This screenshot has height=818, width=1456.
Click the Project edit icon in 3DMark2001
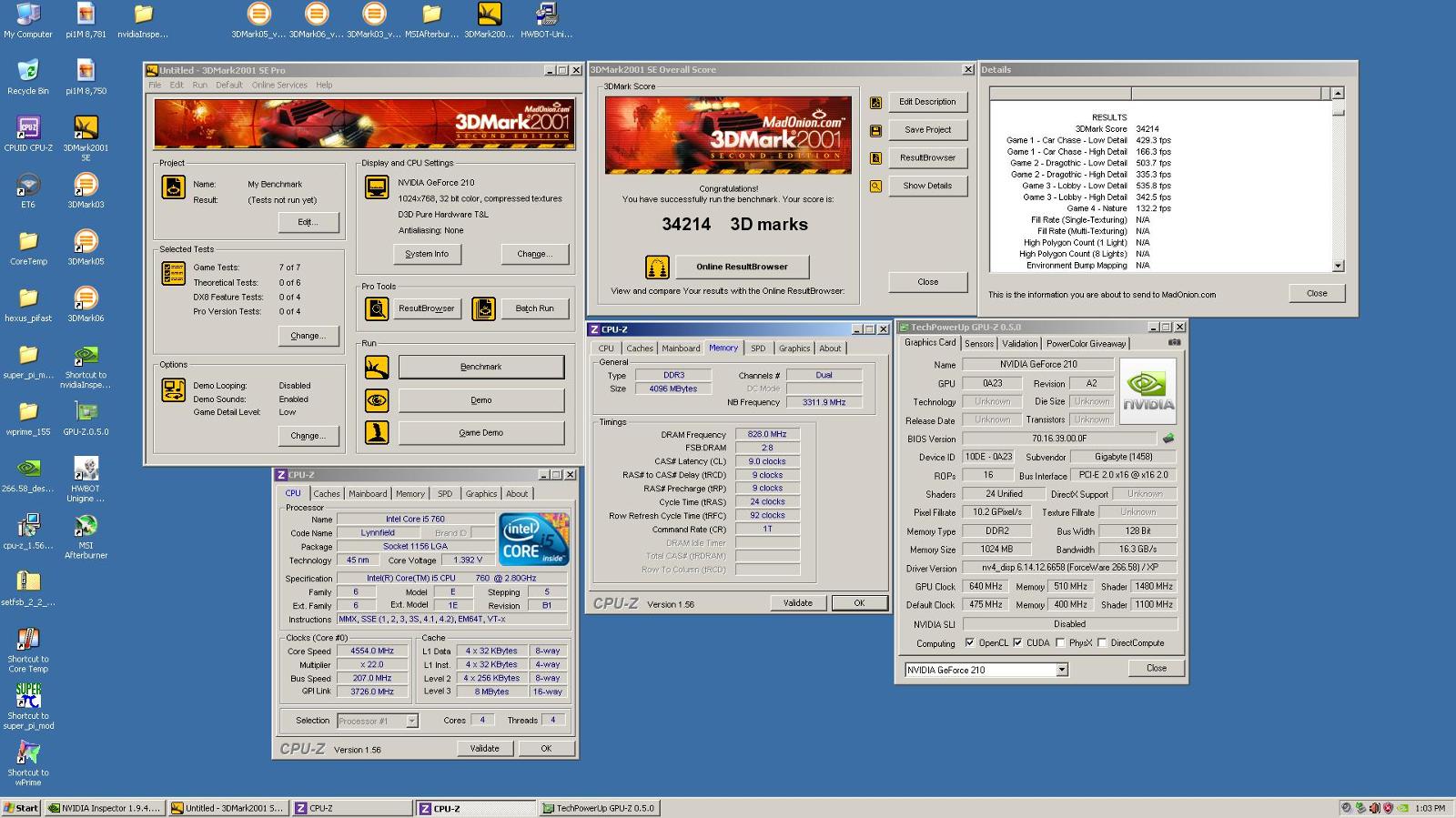click(x=173, y=187)
